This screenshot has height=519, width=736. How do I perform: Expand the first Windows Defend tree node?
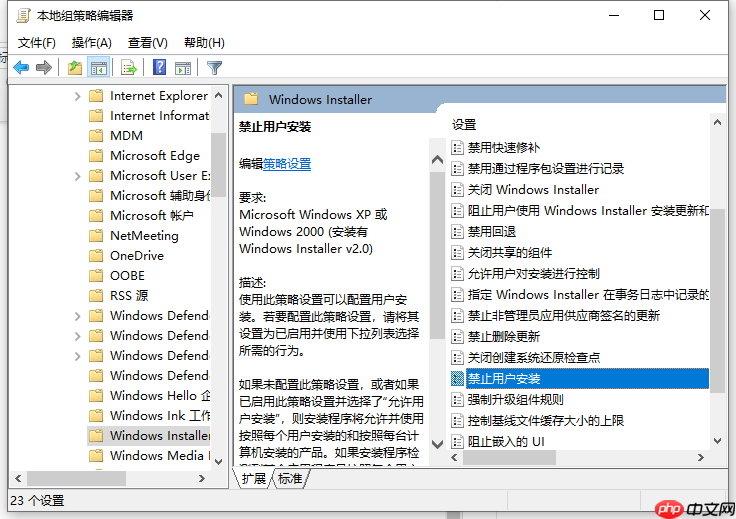tap(78, 316)
